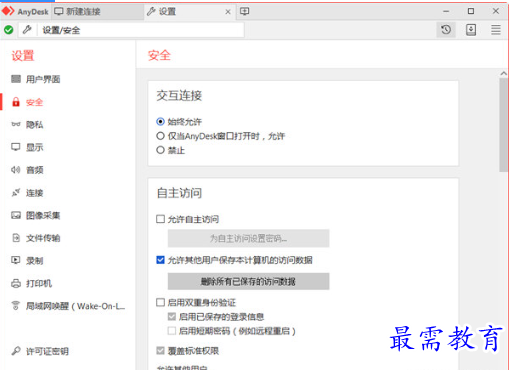Click the License key icon

(x=16, y=351)
